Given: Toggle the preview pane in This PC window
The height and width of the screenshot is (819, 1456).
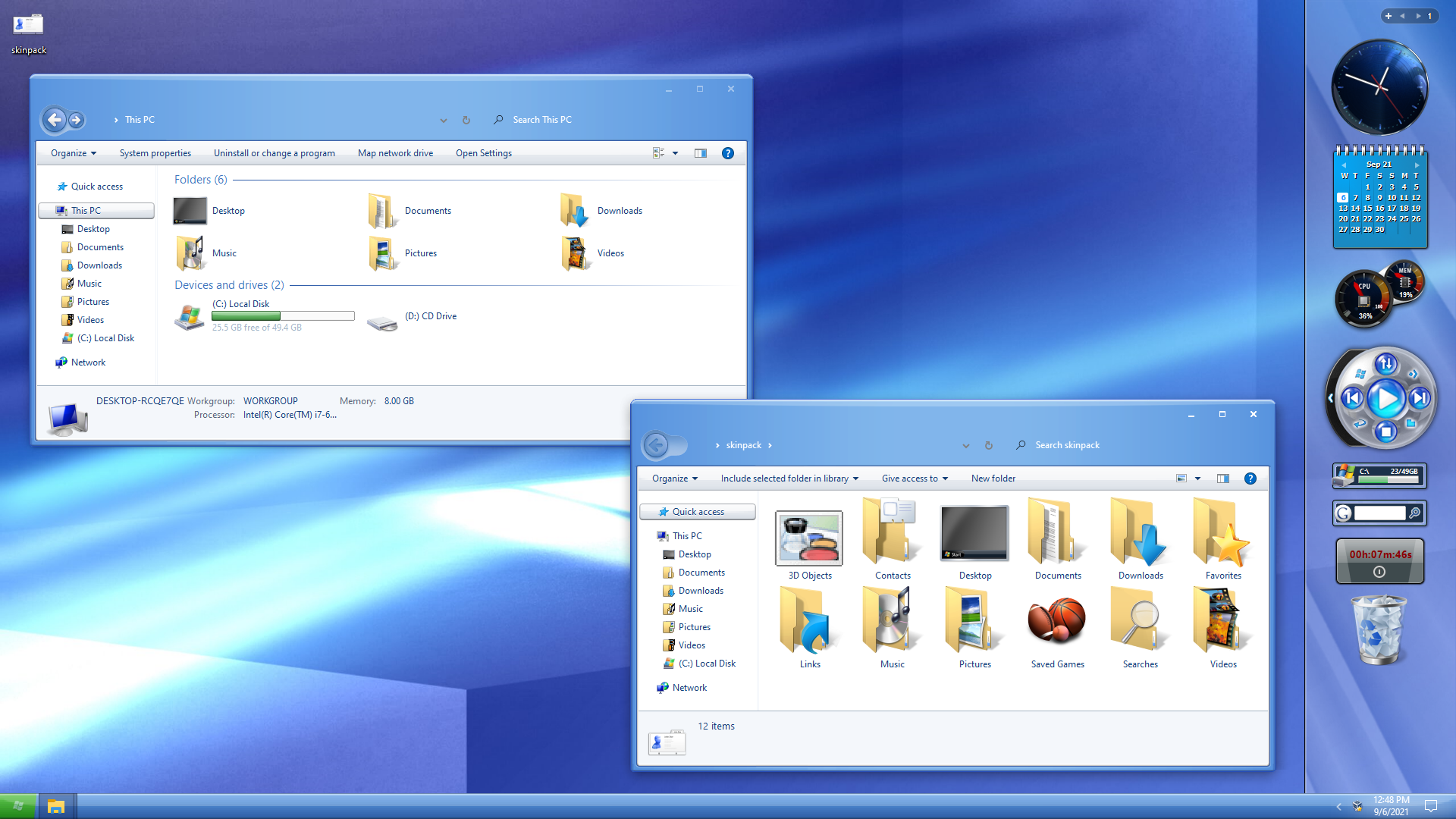Looking at the screenshot, I should coord(700,153).
